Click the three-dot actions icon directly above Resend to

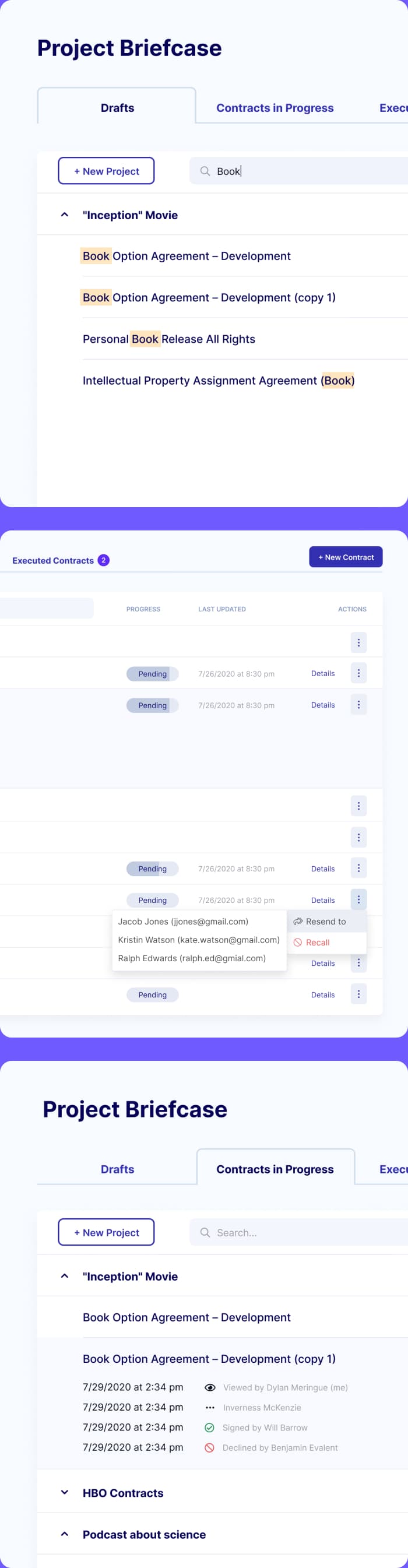pos(358,899)
